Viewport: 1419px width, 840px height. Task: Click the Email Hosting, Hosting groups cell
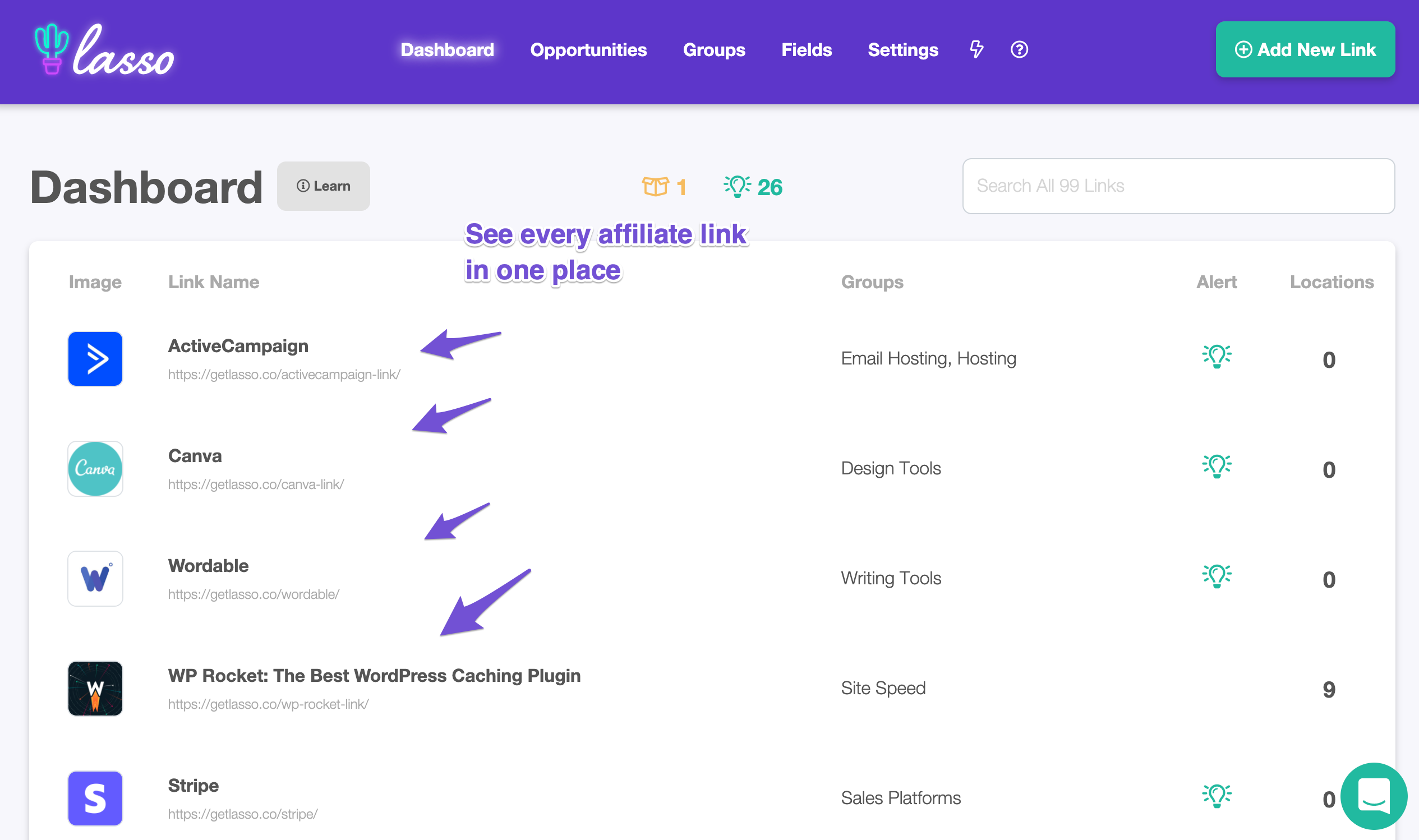pos(928,358)
